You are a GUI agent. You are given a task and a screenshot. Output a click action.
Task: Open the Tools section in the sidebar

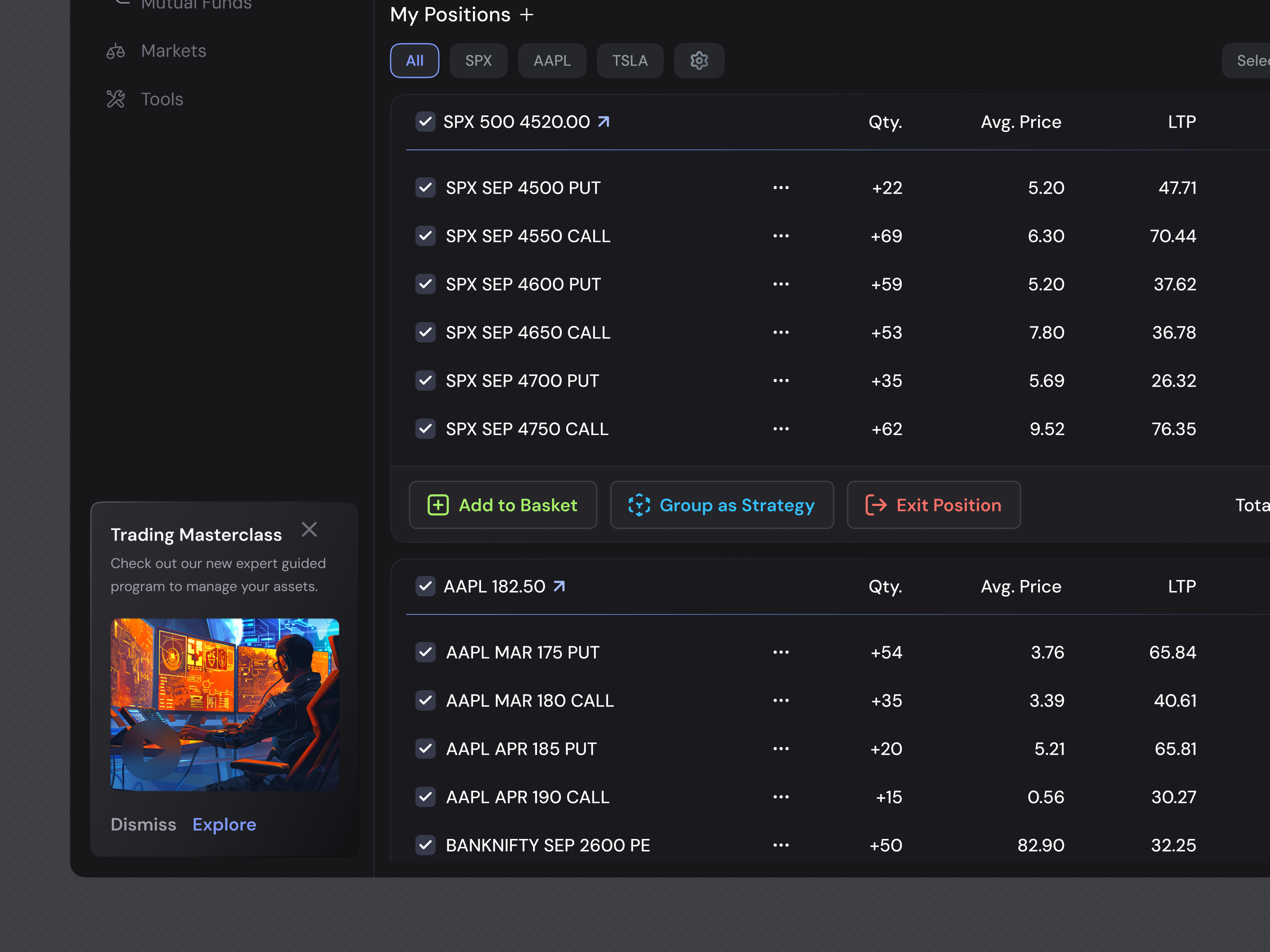162,99
